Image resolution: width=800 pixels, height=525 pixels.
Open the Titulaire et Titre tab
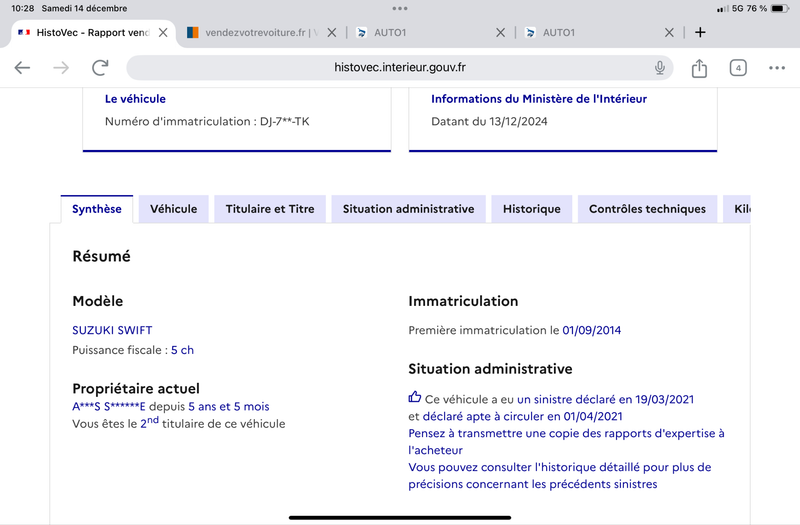270,209
